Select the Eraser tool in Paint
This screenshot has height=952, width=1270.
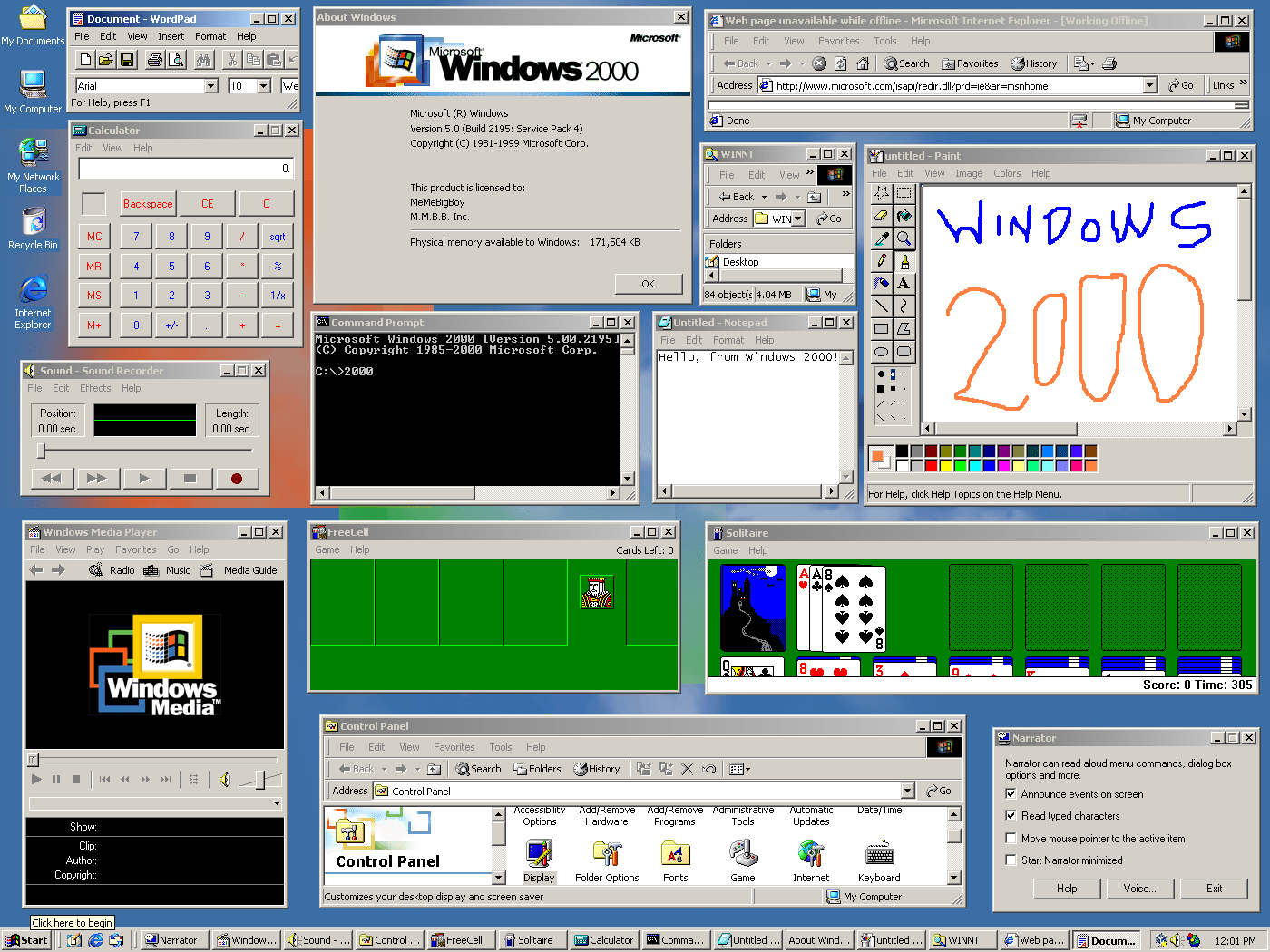pyautogui.click(x=881, y=216)
